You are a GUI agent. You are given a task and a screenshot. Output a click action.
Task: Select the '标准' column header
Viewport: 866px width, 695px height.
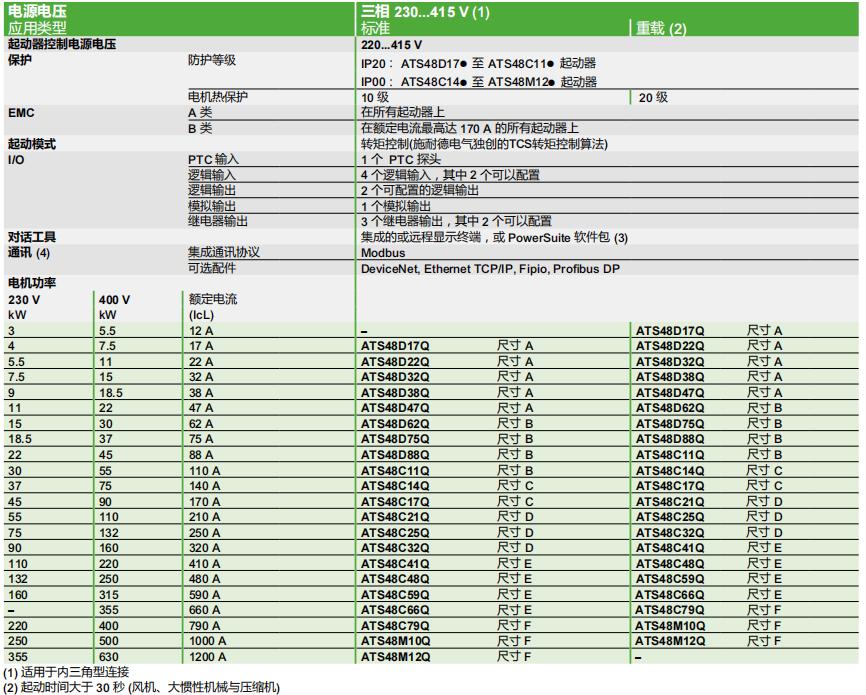click(376, 28)
